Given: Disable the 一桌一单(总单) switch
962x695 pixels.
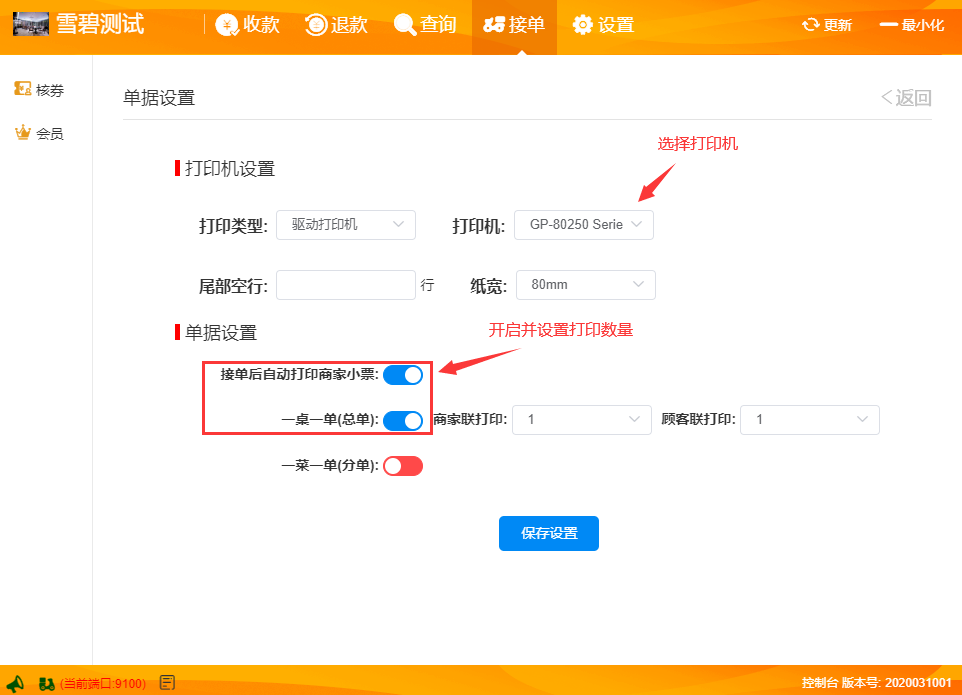Looking at the screenshot, I should click(x=403, y=421).
